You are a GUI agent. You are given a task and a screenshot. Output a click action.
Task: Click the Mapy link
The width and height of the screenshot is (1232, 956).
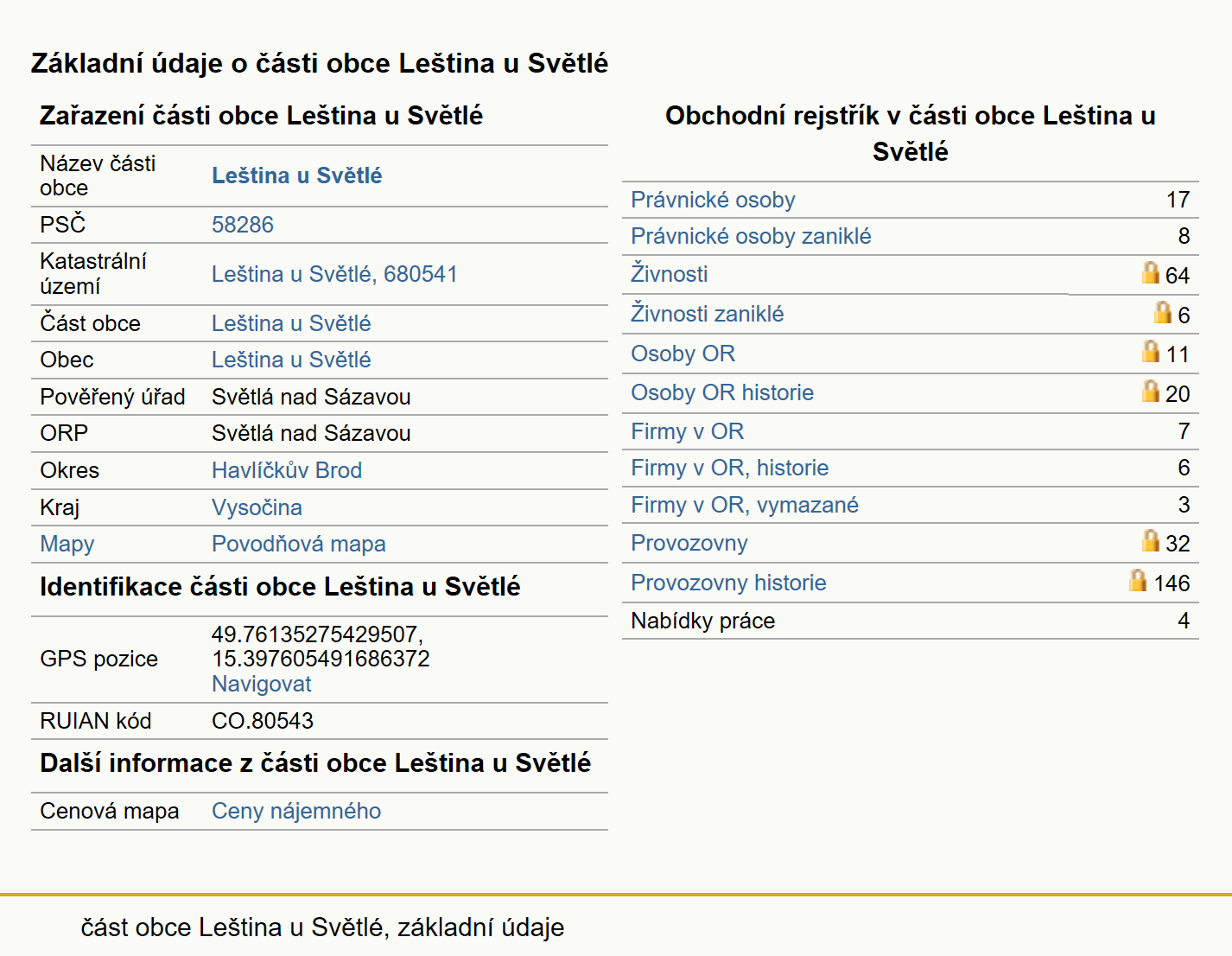point(67,544)
